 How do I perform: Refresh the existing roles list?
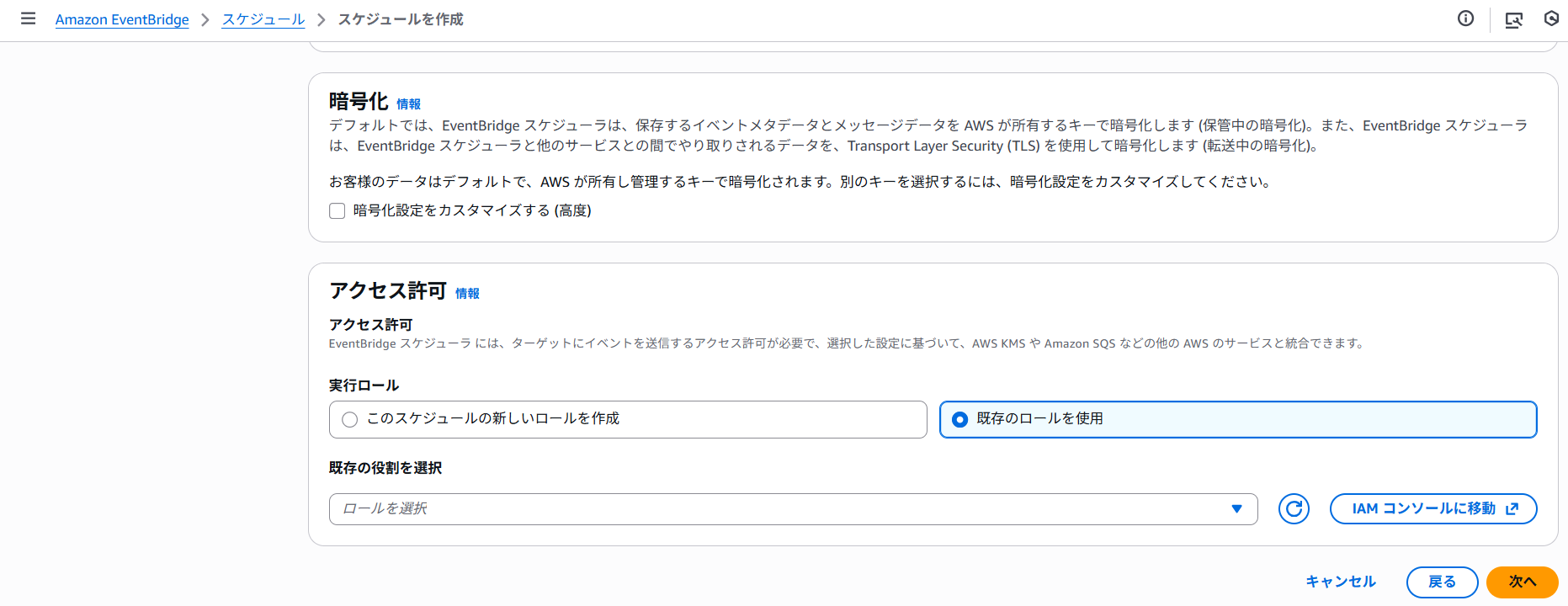coord(1294,508)
